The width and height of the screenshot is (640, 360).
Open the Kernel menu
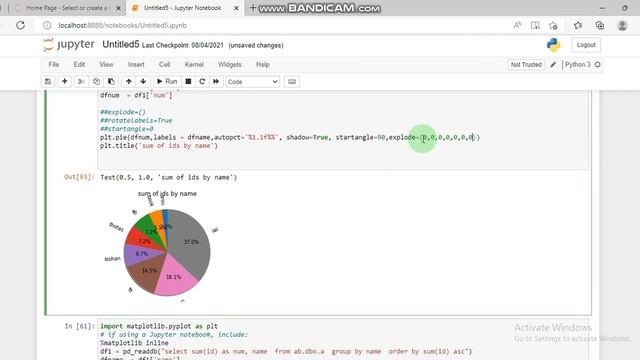[194, 64]
